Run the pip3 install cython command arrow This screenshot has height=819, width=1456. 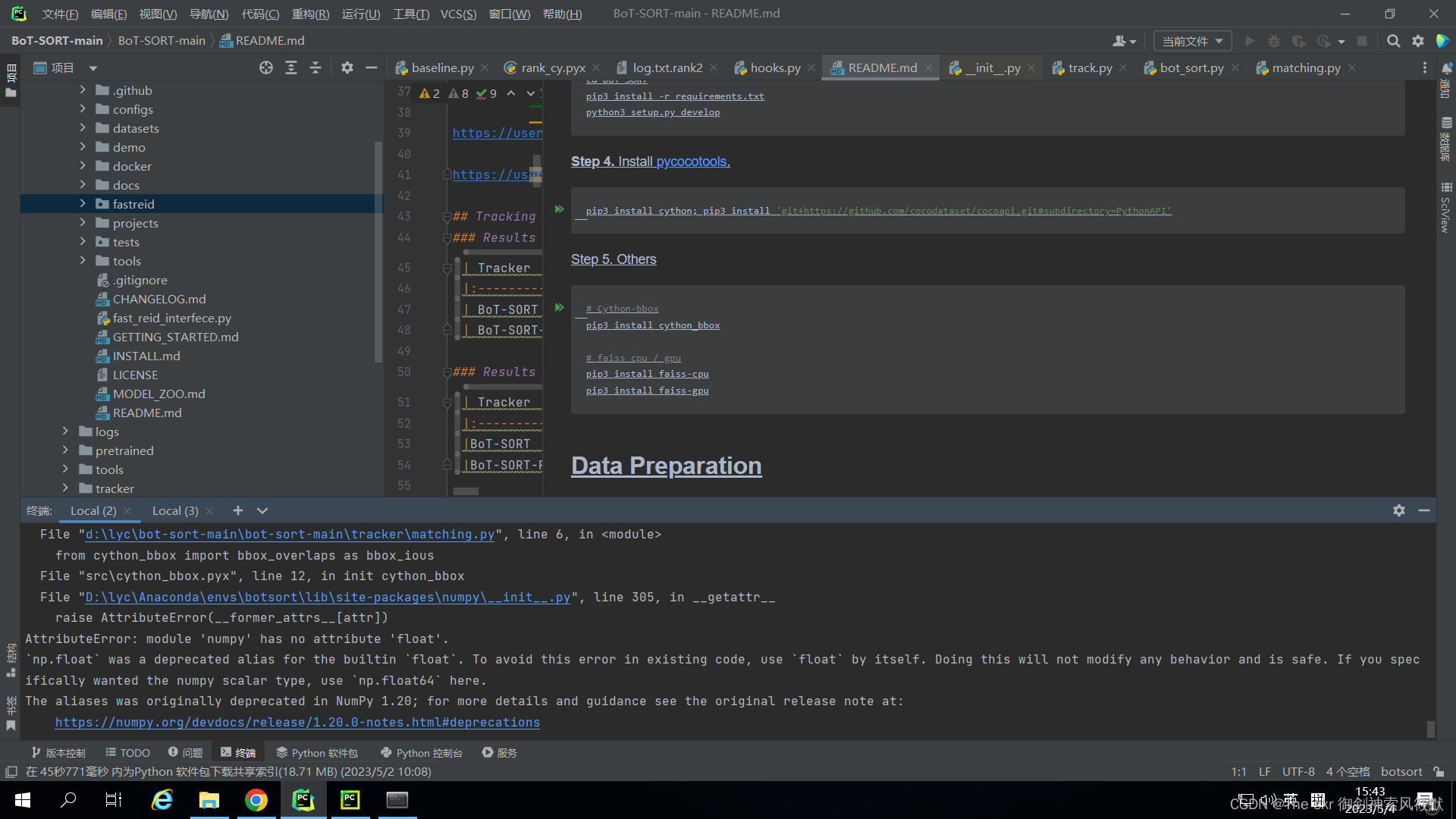coord(559,209)
